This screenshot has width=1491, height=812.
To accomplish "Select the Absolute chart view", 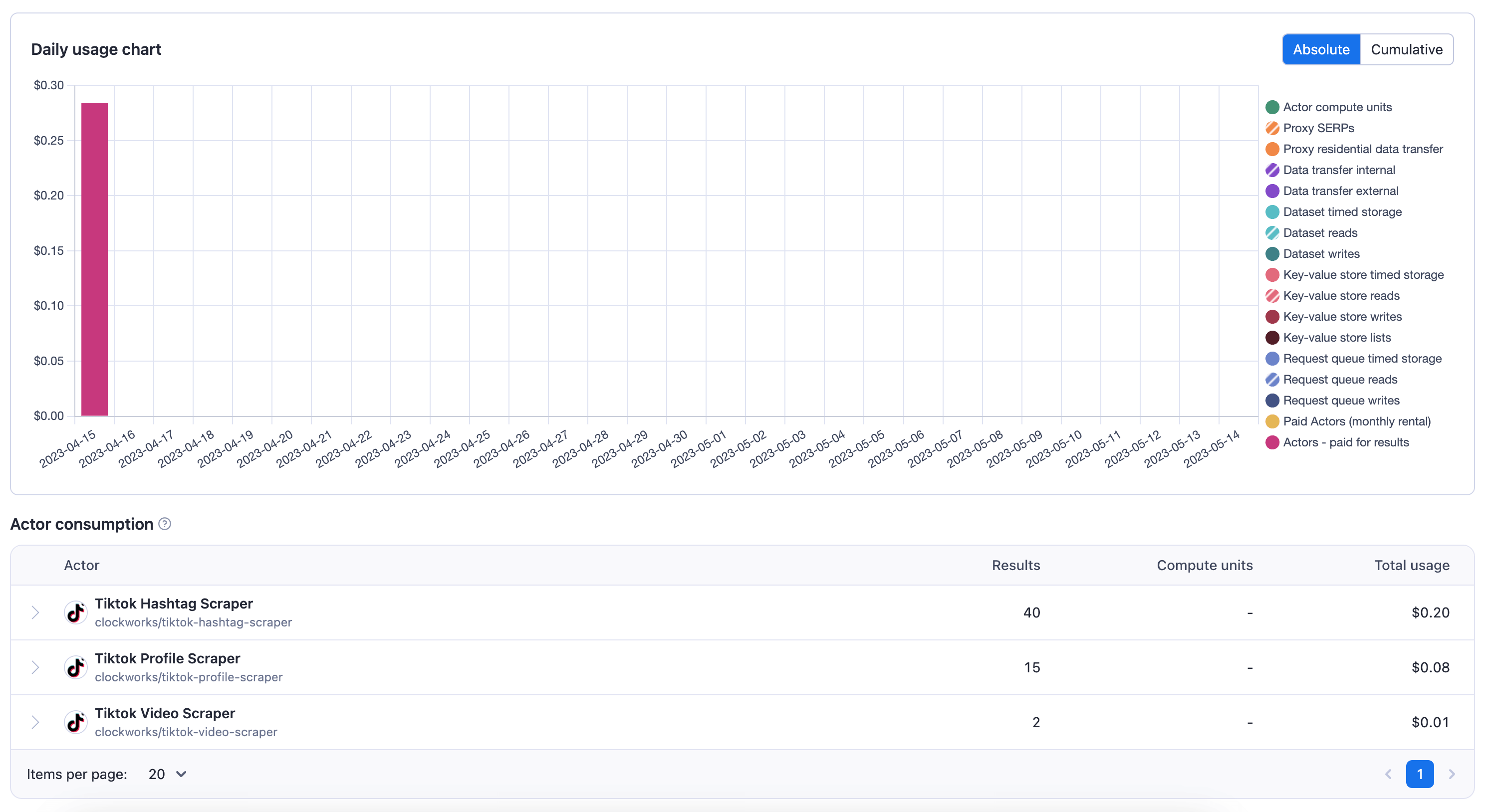I will 1321,49.
